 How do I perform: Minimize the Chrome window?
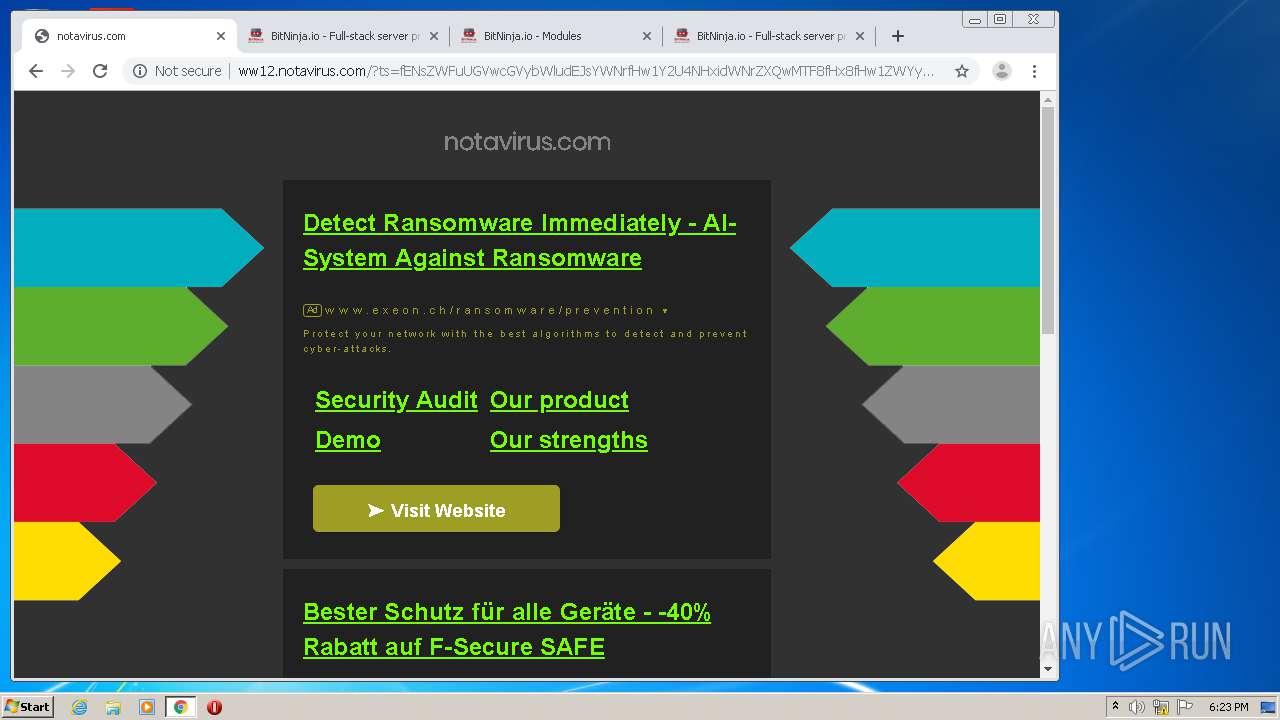point(975,19)
